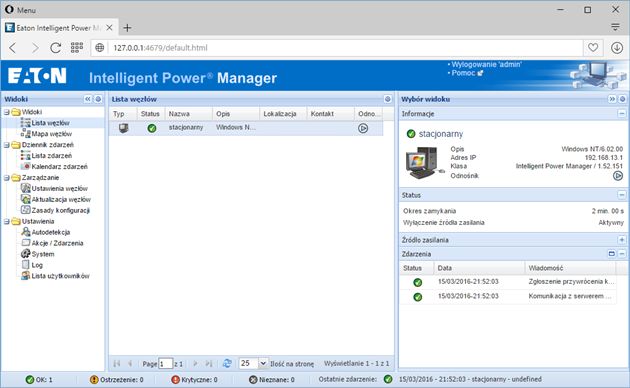
Task: Collapse the Informacje section
Action: coord(622,114)
